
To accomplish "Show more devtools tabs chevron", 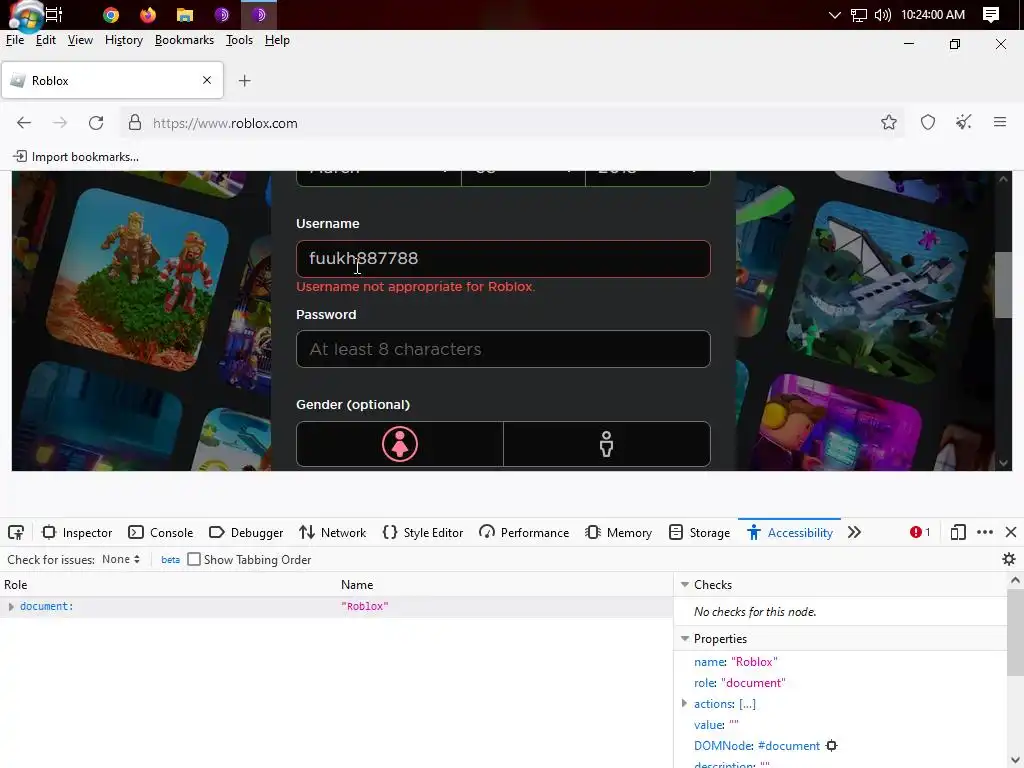I will [x=854, y=532].
